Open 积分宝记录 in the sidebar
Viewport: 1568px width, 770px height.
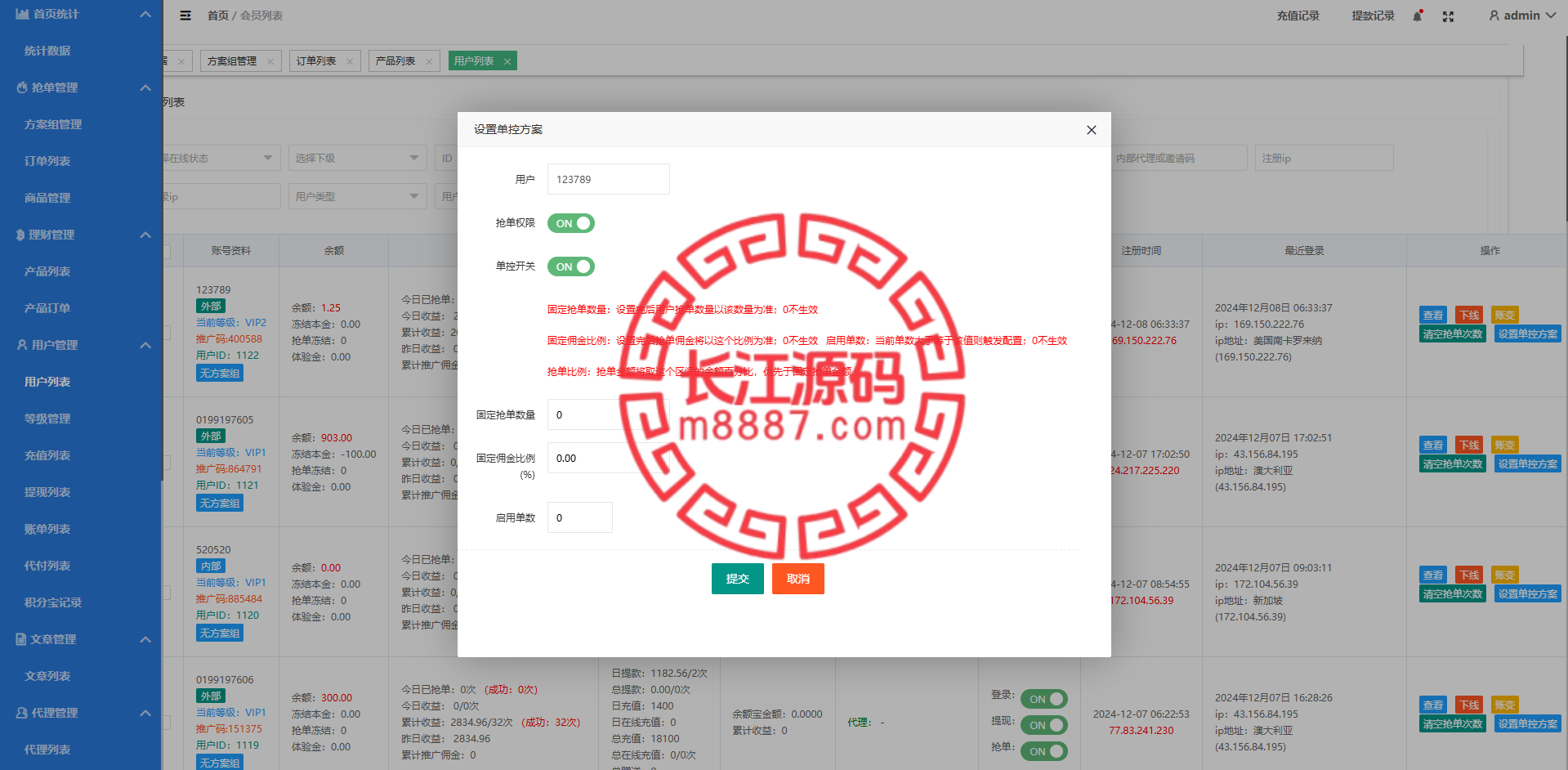(53, 602)
